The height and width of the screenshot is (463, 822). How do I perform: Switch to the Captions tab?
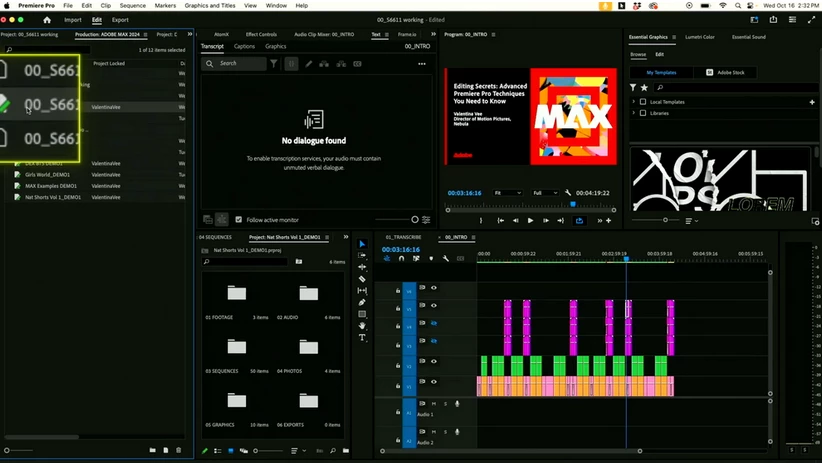pos(244,46)
